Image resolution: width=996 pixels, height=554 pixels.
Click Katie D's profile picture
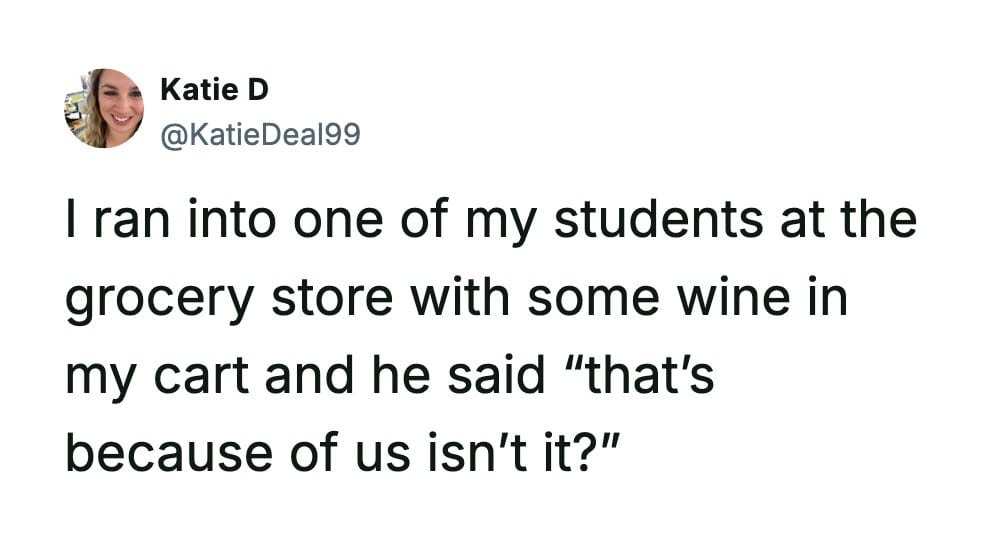104,108
